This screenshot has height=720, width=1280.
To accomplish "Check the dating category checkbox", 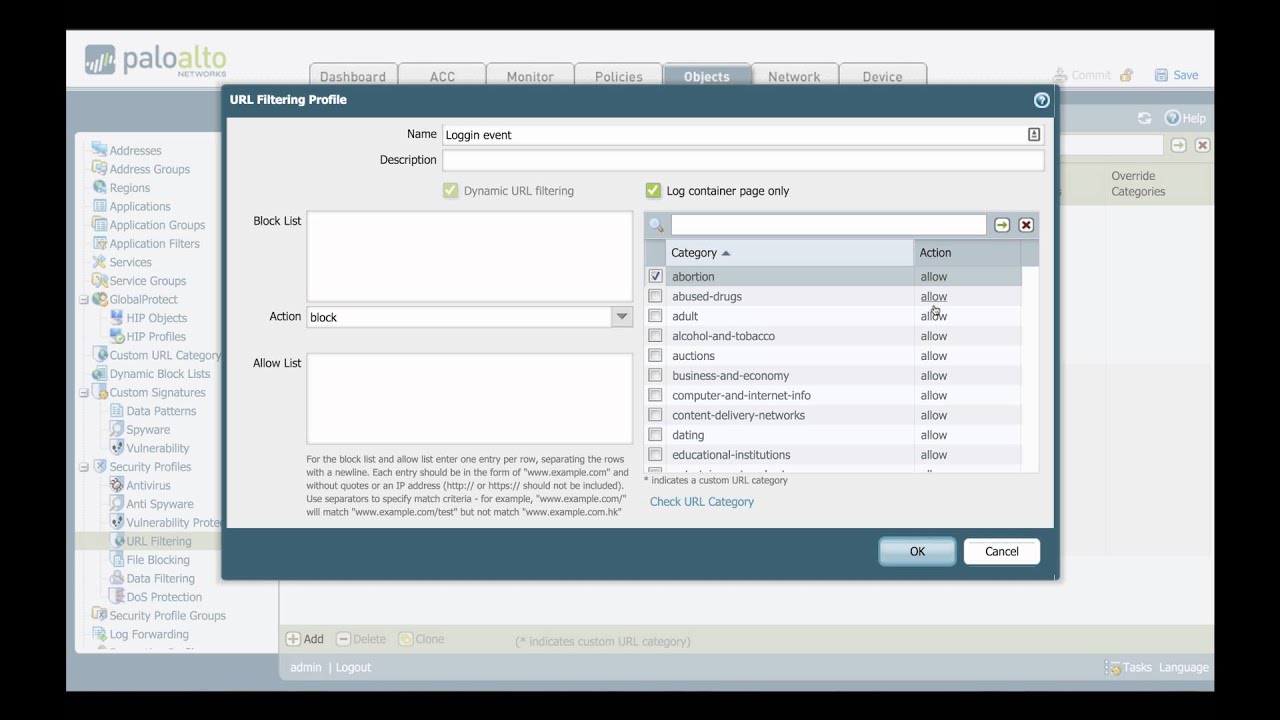I will pos(655,435).
